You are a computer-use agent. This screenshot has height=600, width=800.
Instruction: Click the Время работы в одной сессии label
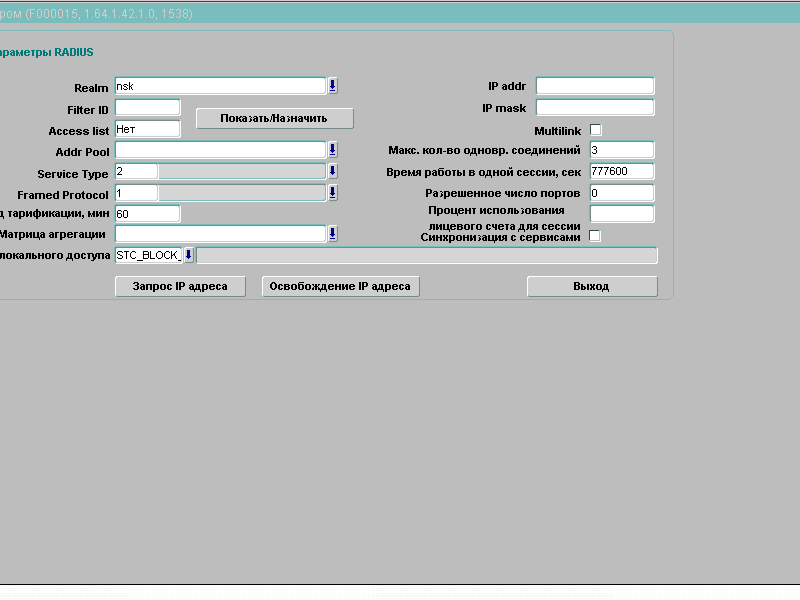click(x=483, y=172)
